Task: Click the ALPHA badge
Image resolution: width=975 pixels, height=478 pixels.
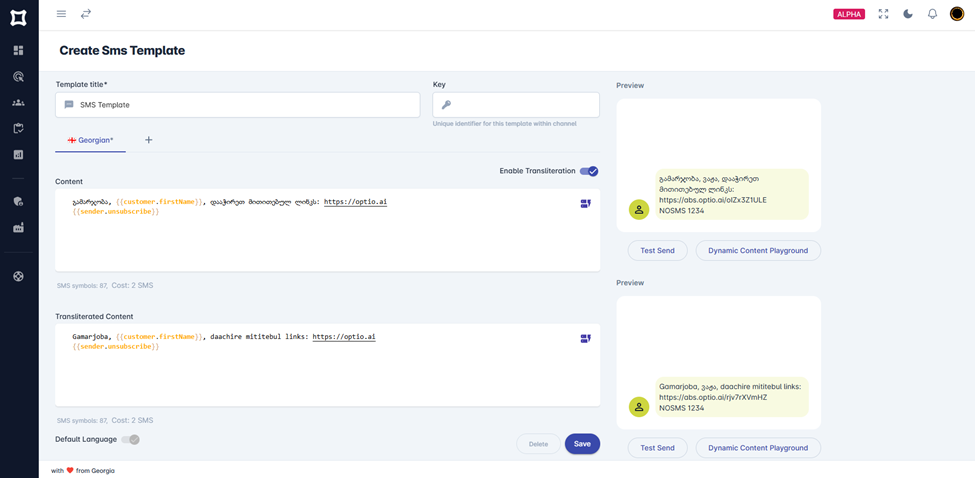Action: tap(849, 14)
